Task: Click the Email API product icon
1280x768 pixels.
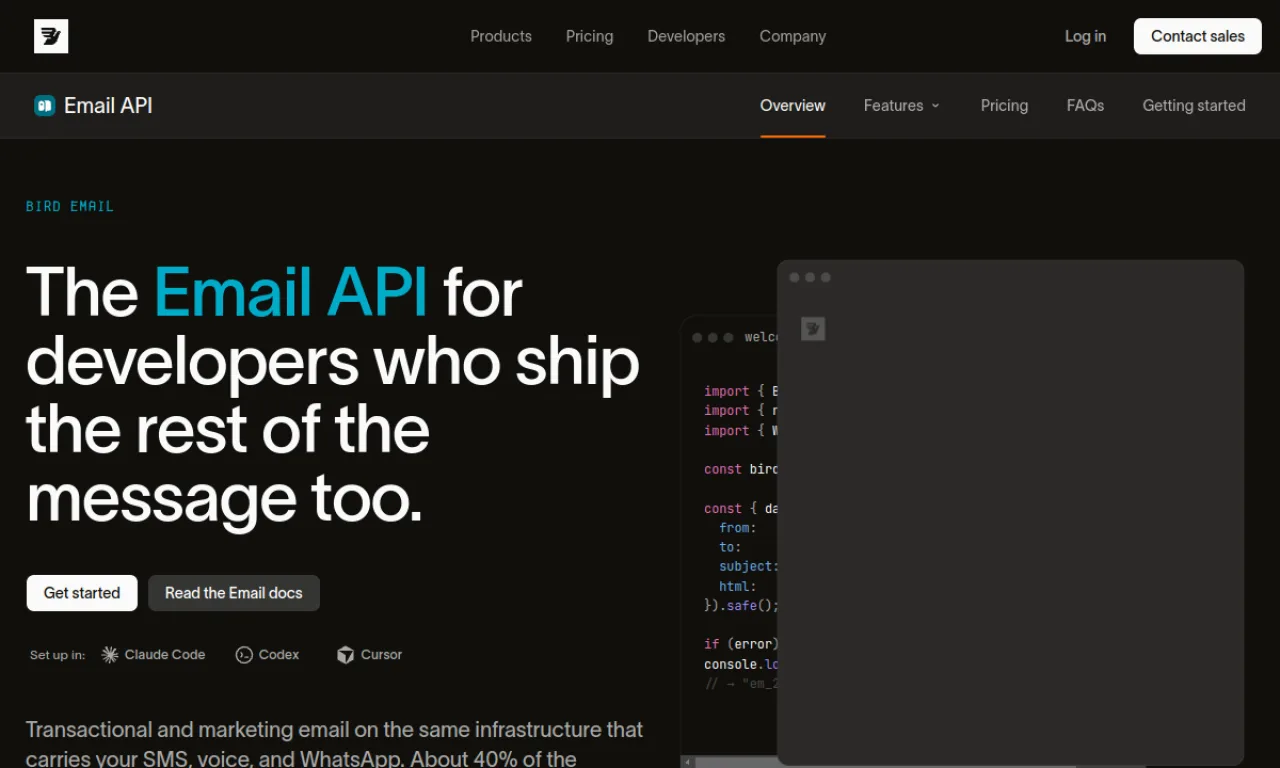Action: 44,105
